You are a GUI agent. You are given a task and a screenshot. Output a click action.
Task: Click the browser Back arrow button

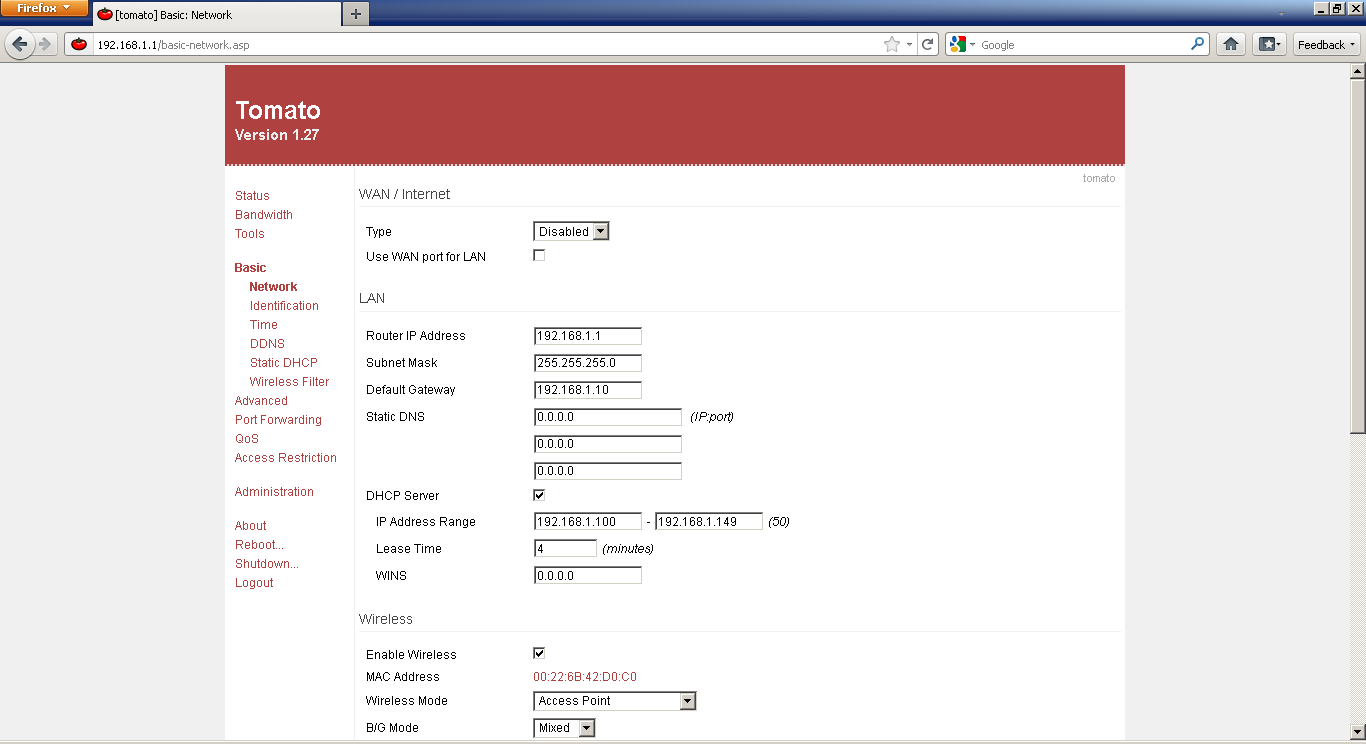(19, 44)
